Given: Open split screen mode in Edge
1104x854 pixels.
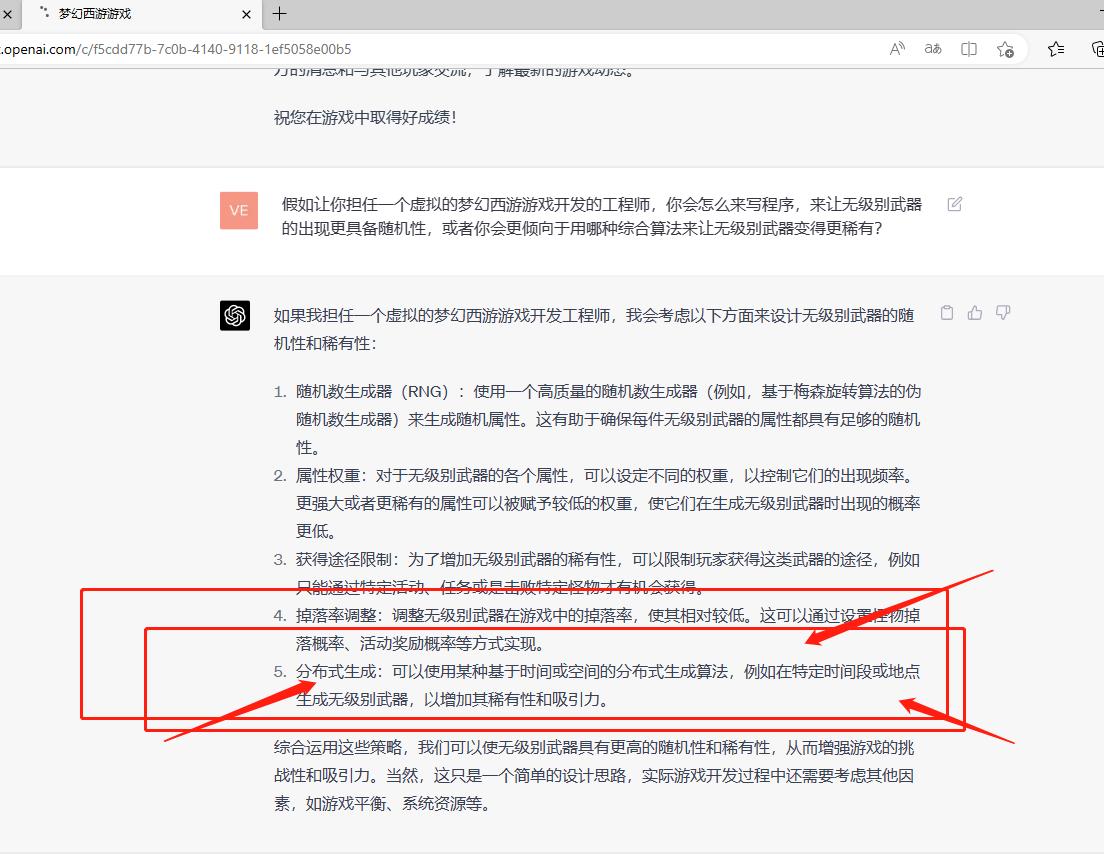Looking at the screenshot, I should click(x=967, y=48).
